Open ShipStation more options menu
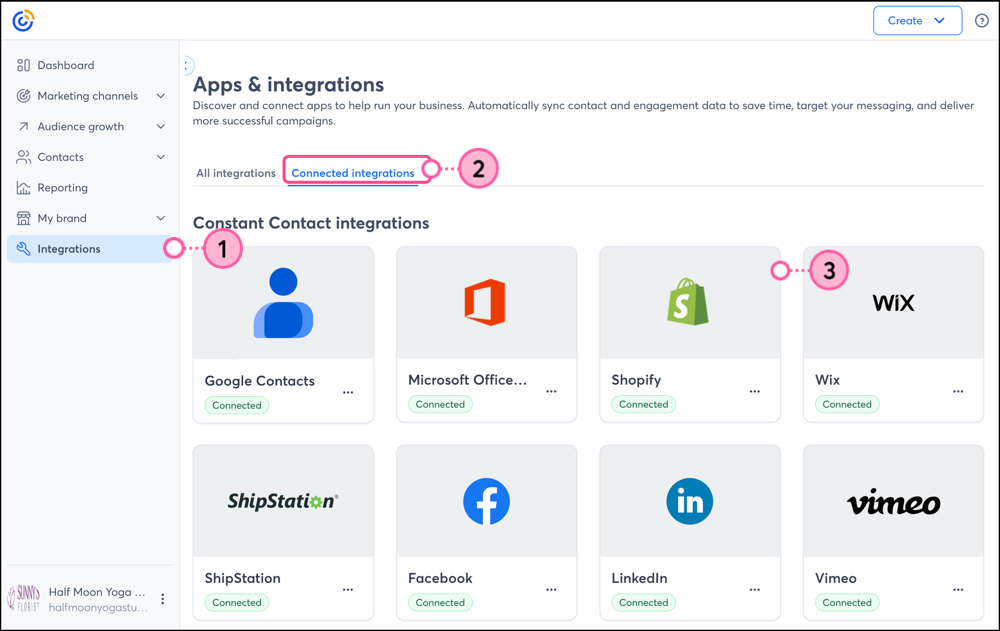Screen dimensions: 1000x631 point(348,590)
